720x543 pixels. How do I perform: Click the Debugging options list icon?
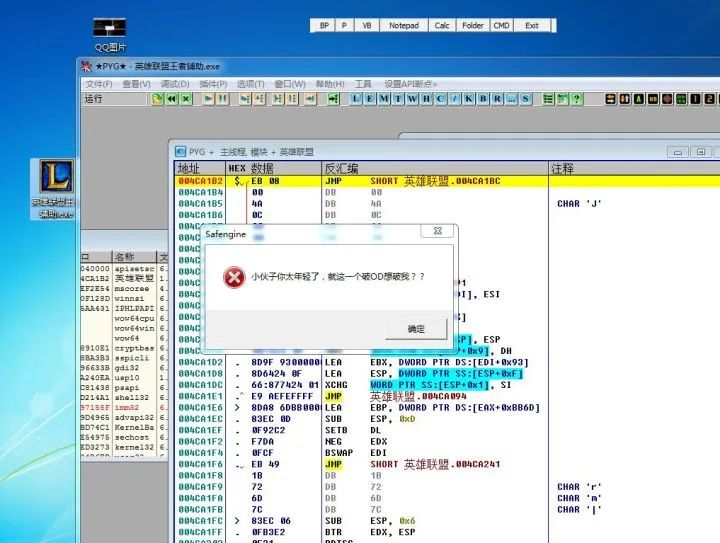(x=548, y=99)
